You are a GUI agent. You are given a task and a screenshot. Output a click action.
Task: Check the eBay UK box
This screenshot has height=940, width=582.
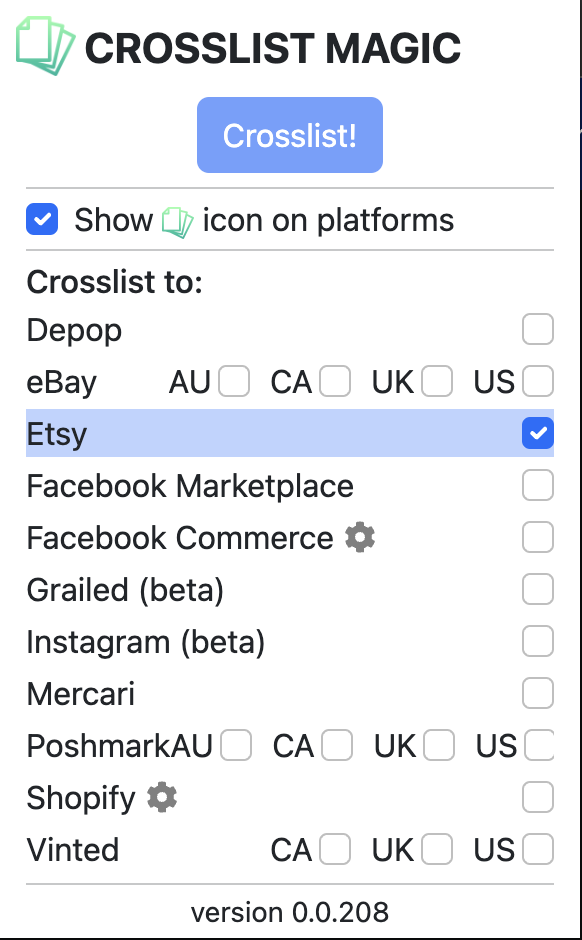click(436, 381)
